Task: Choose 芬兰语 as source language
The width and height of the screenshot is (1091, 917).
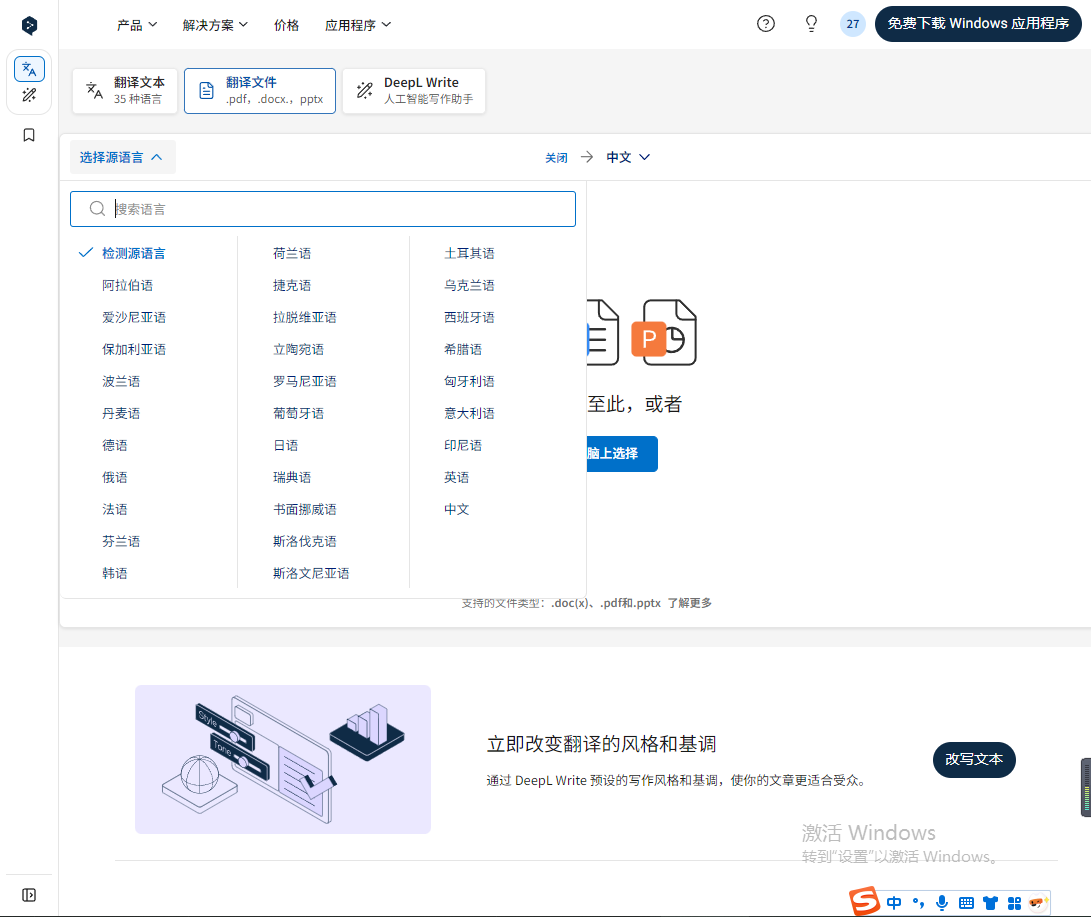Action: coord(121,541)
